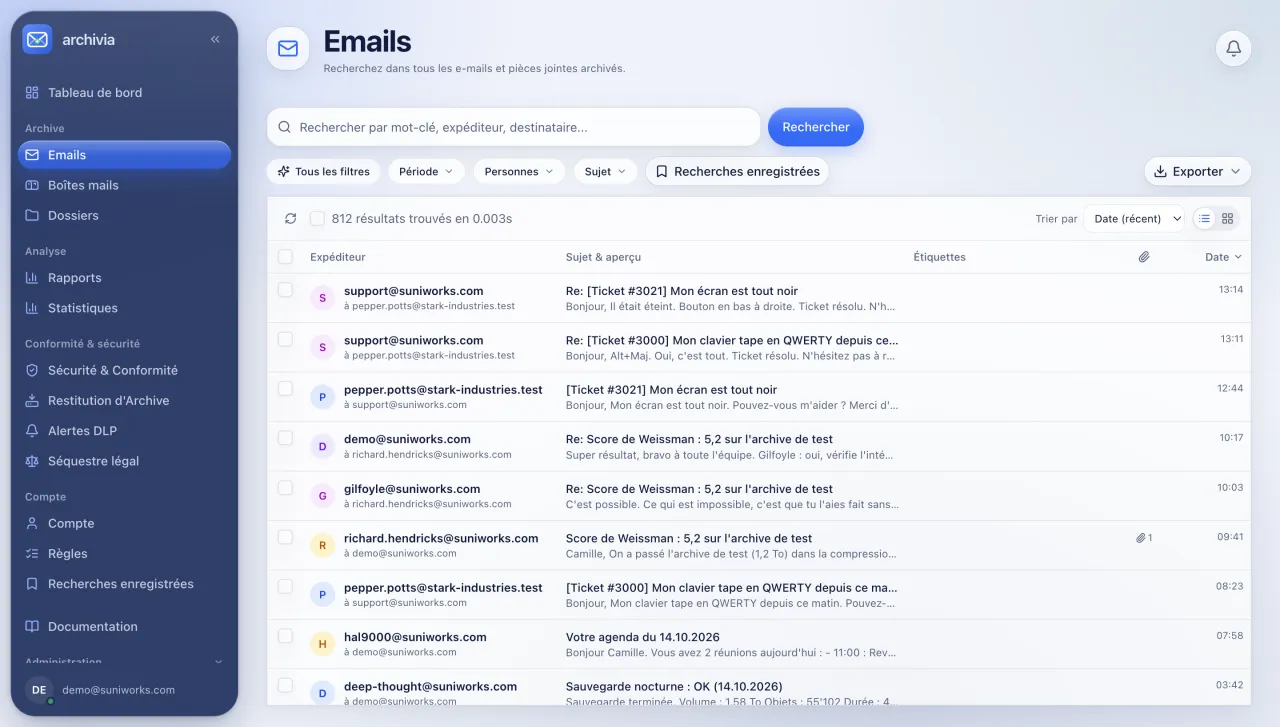1280x727 pixels.
Task: Tick the select-all checkbox beside 812 résultats
Action: tap(317, 218)
